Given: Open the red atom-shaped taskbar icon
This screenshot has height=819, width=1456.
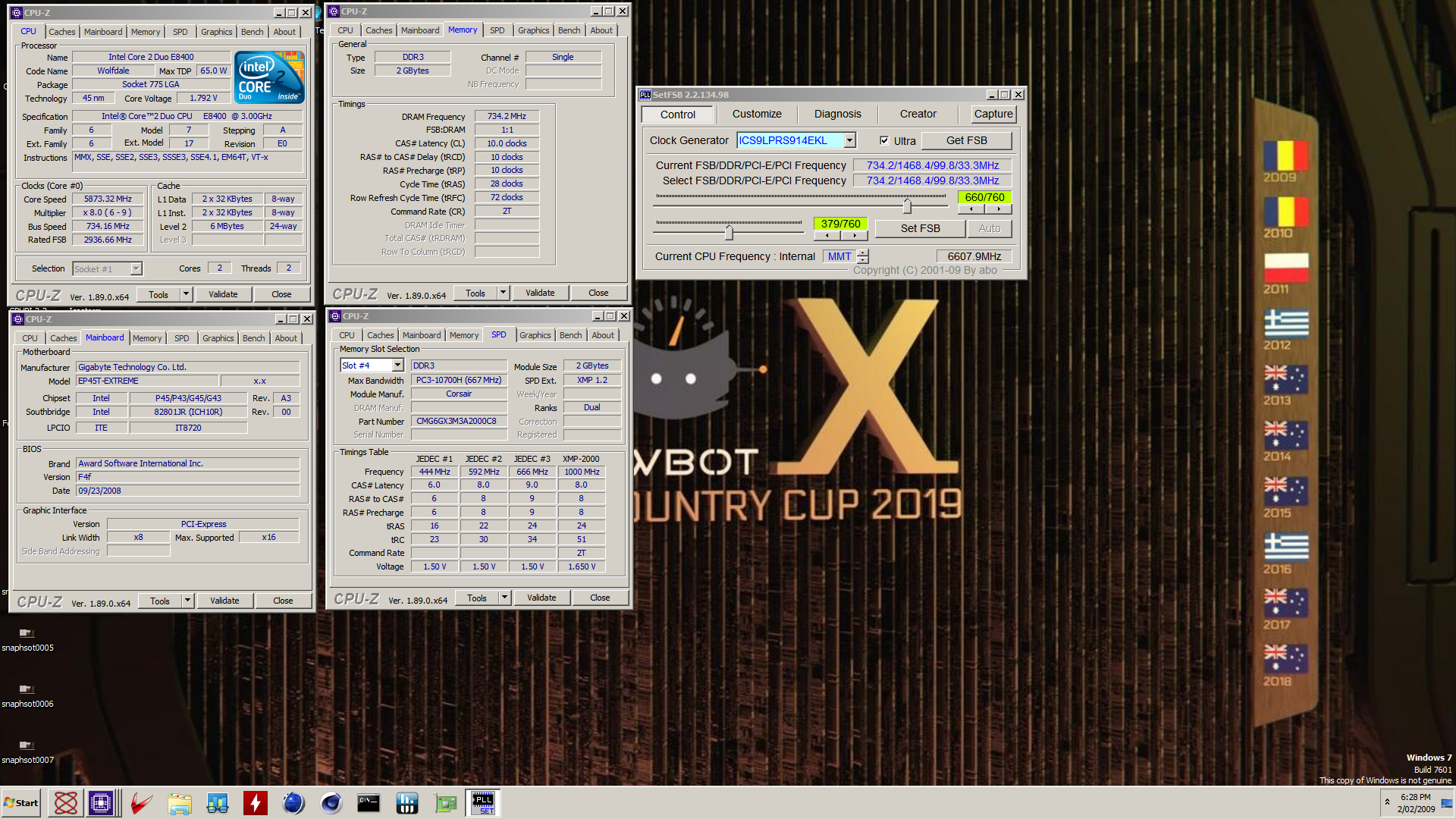Looking at the screenshot, I should 66,803.
